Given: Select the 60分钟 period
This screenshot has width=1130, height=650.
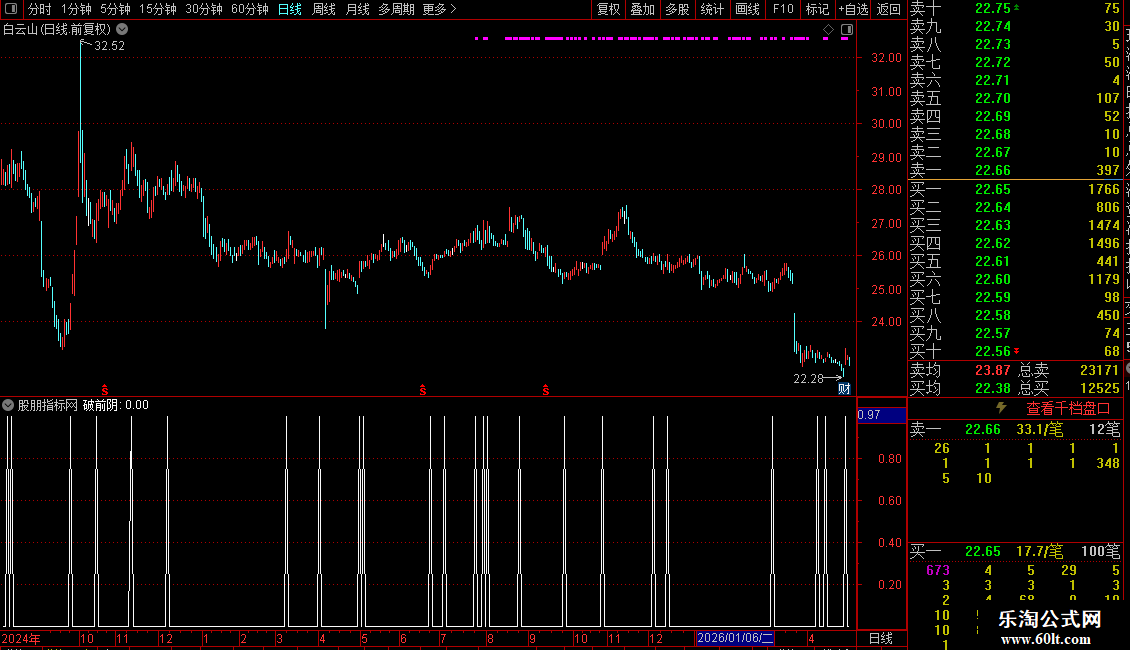Looking at the screenshot, I should (x=250, y=9).
